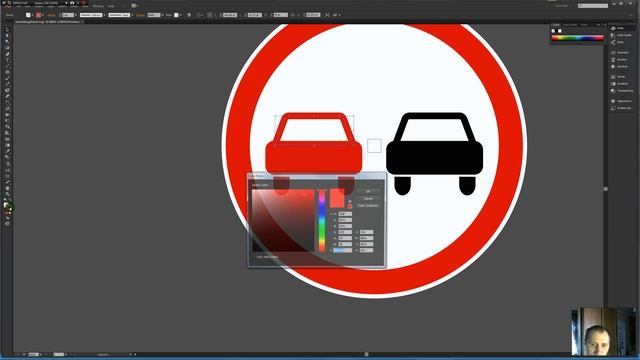Screen dimensions: 640x360
Task: Click Color Swatches button in Color Picker
Action: 368,206
